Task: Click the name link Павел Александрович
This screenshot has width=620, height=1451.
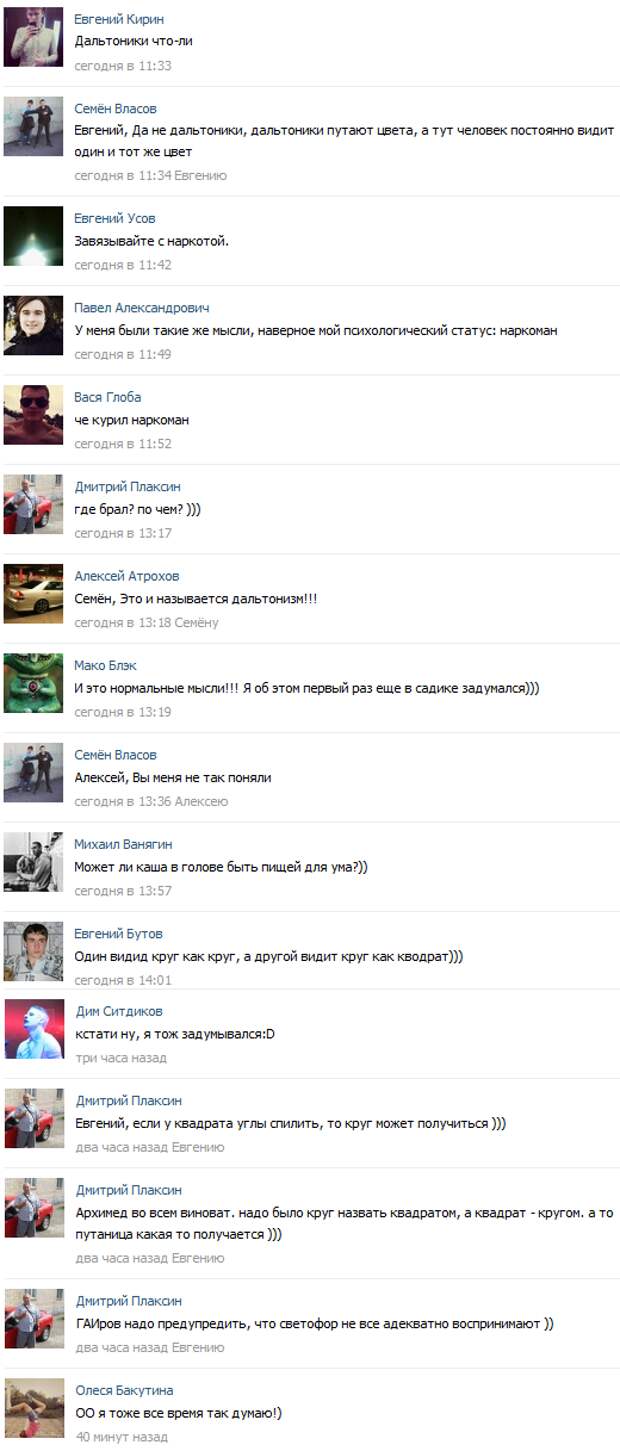Action: [x=142, y=308]
